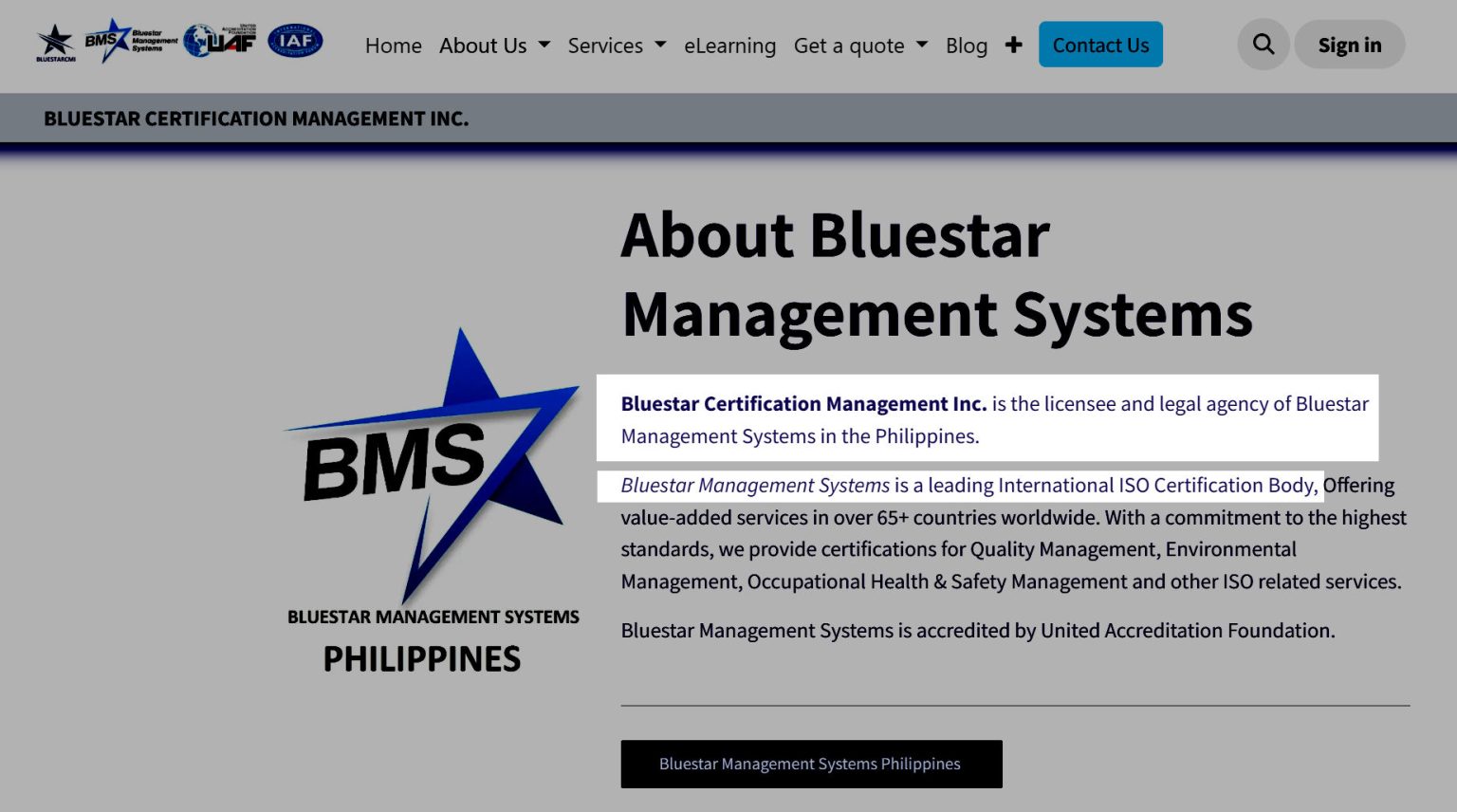Click the Bluestar Certification Management Inc. heading text
The image size is (1457, 812).
tap(802, 403)
